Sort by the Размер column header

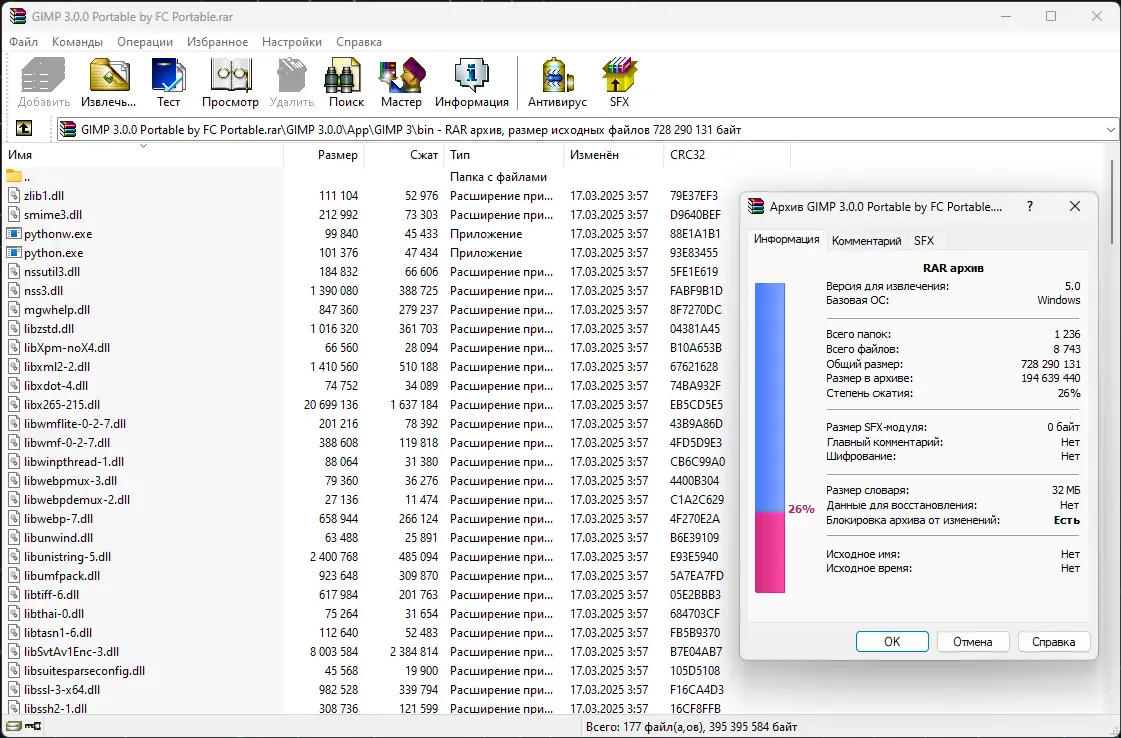324,154
